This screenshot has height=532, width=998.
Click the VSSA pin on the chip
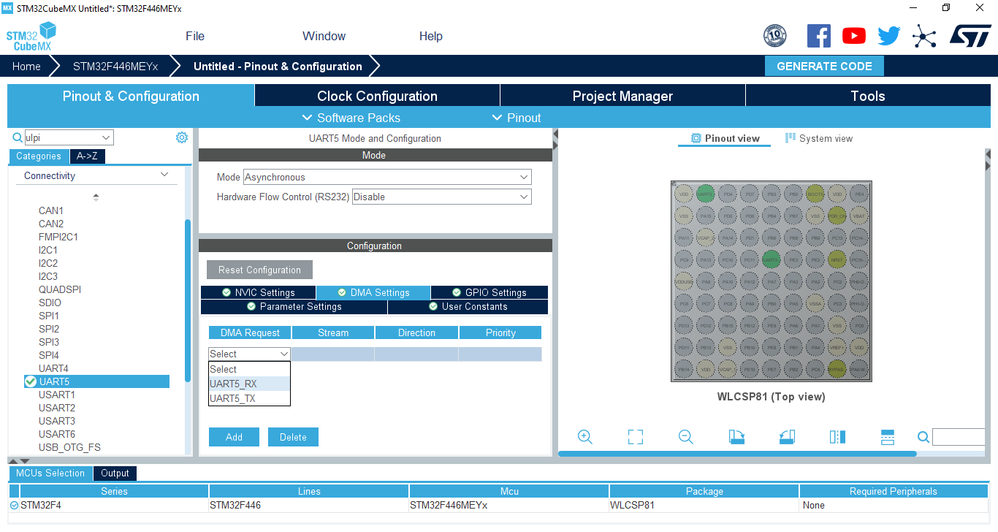pyautogui.click(x=815, y=304)
